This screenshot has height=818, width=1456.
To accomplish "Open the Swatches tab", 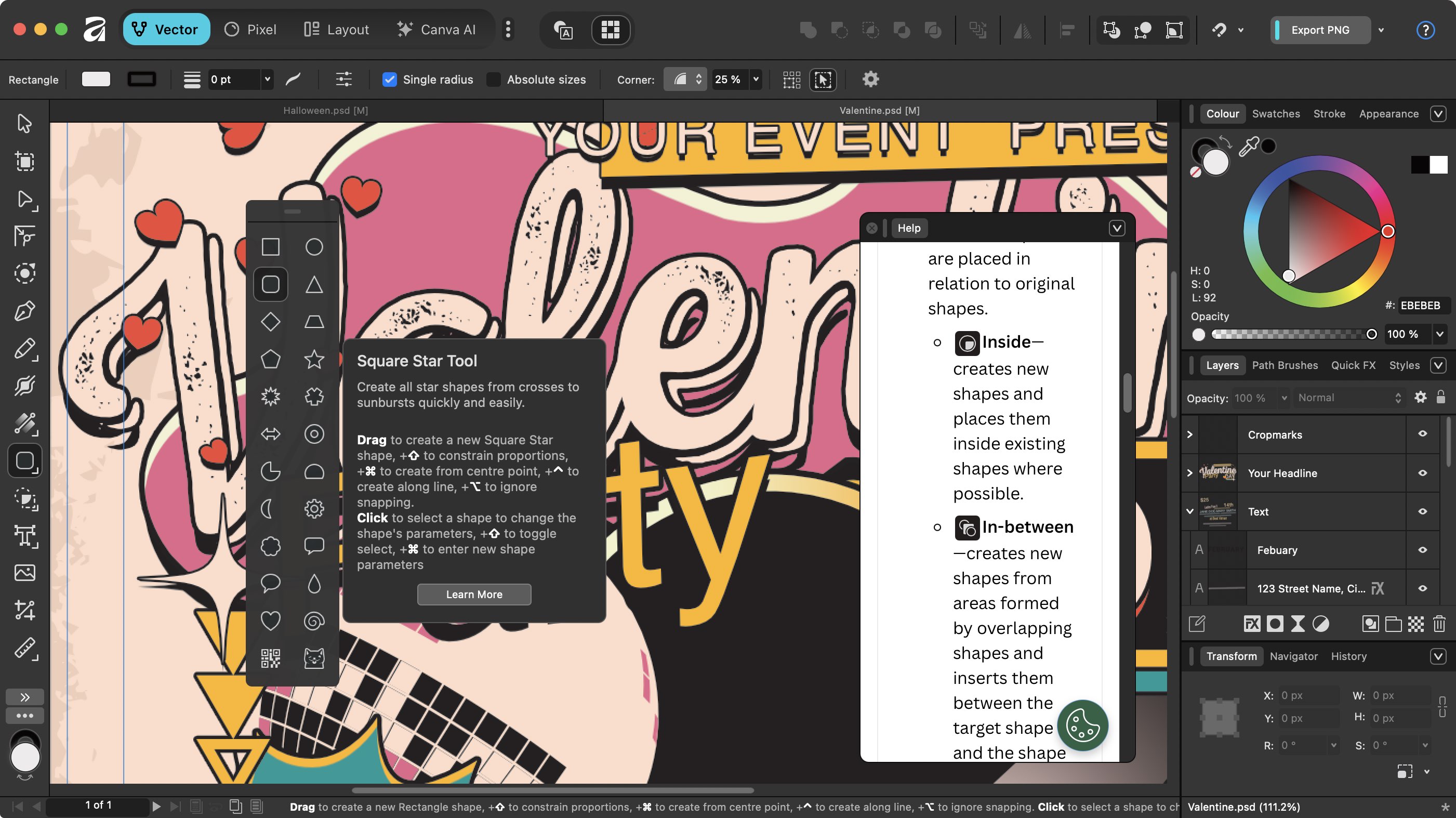I will (1276, 114).
